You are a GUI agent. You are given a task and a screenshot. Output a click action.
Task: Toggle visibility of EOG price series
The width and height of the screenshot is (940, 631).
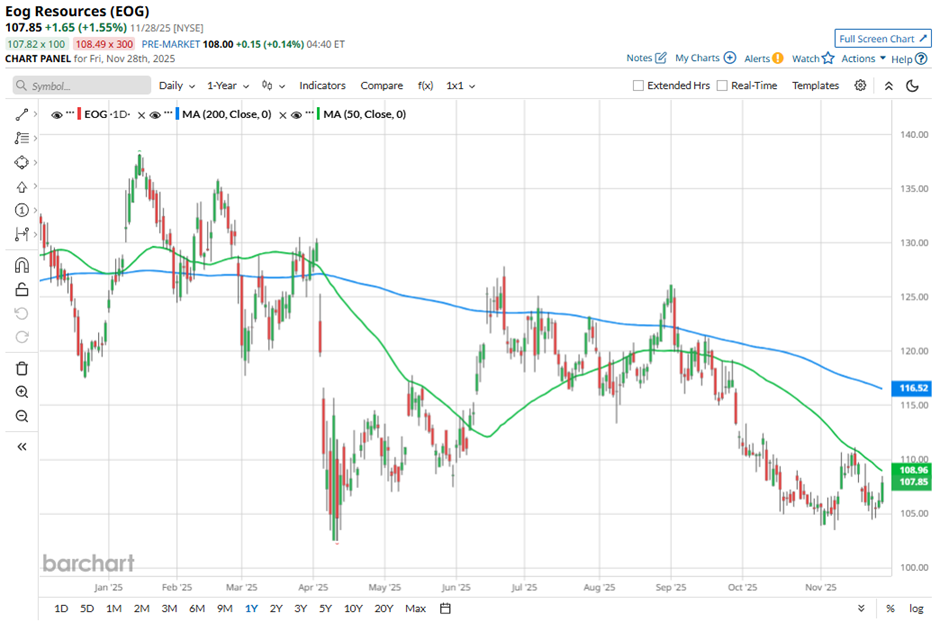click(x=57, y=115)
